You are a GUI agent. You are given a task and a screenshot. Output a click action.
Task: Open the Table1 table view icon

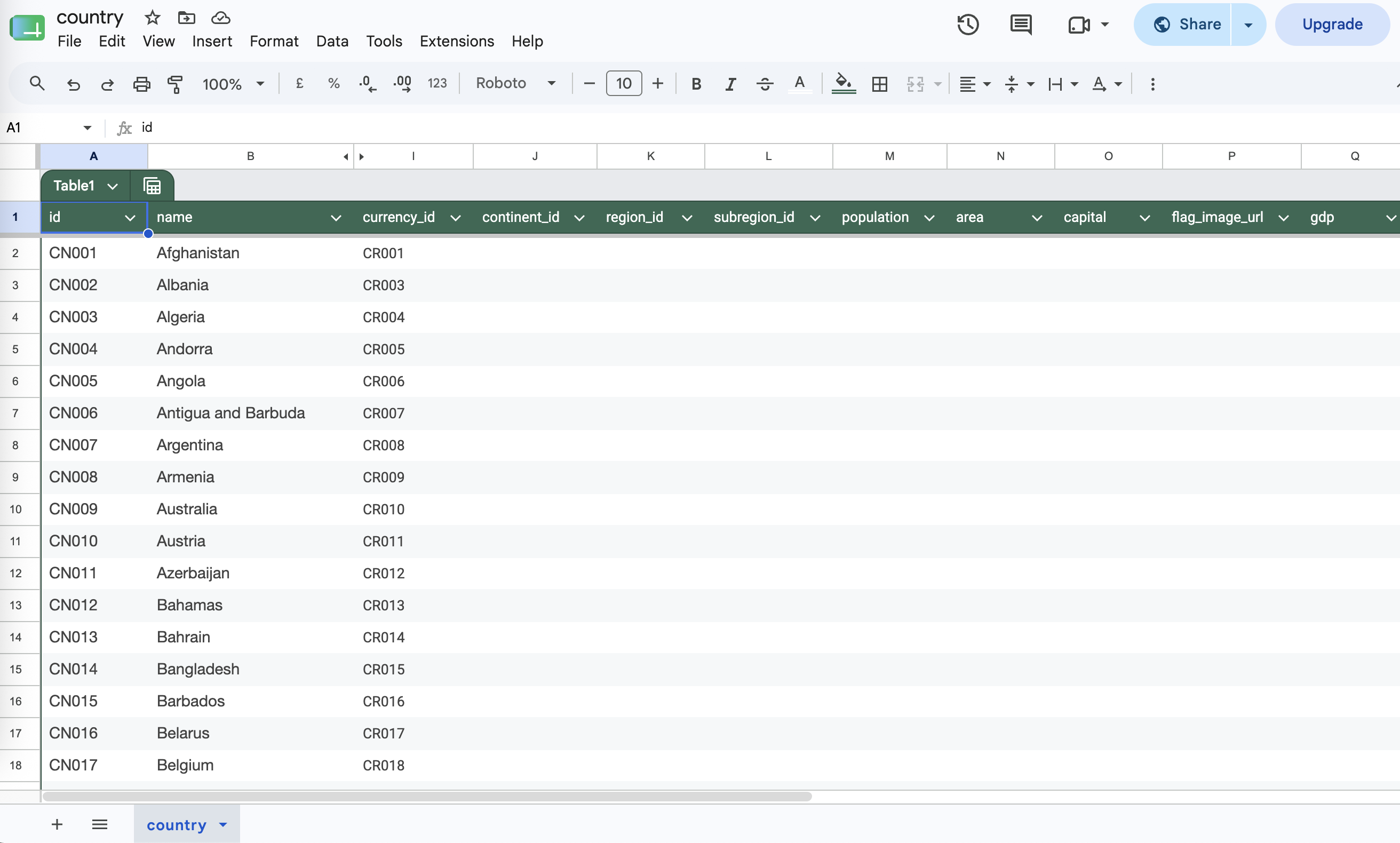point(152,186)
